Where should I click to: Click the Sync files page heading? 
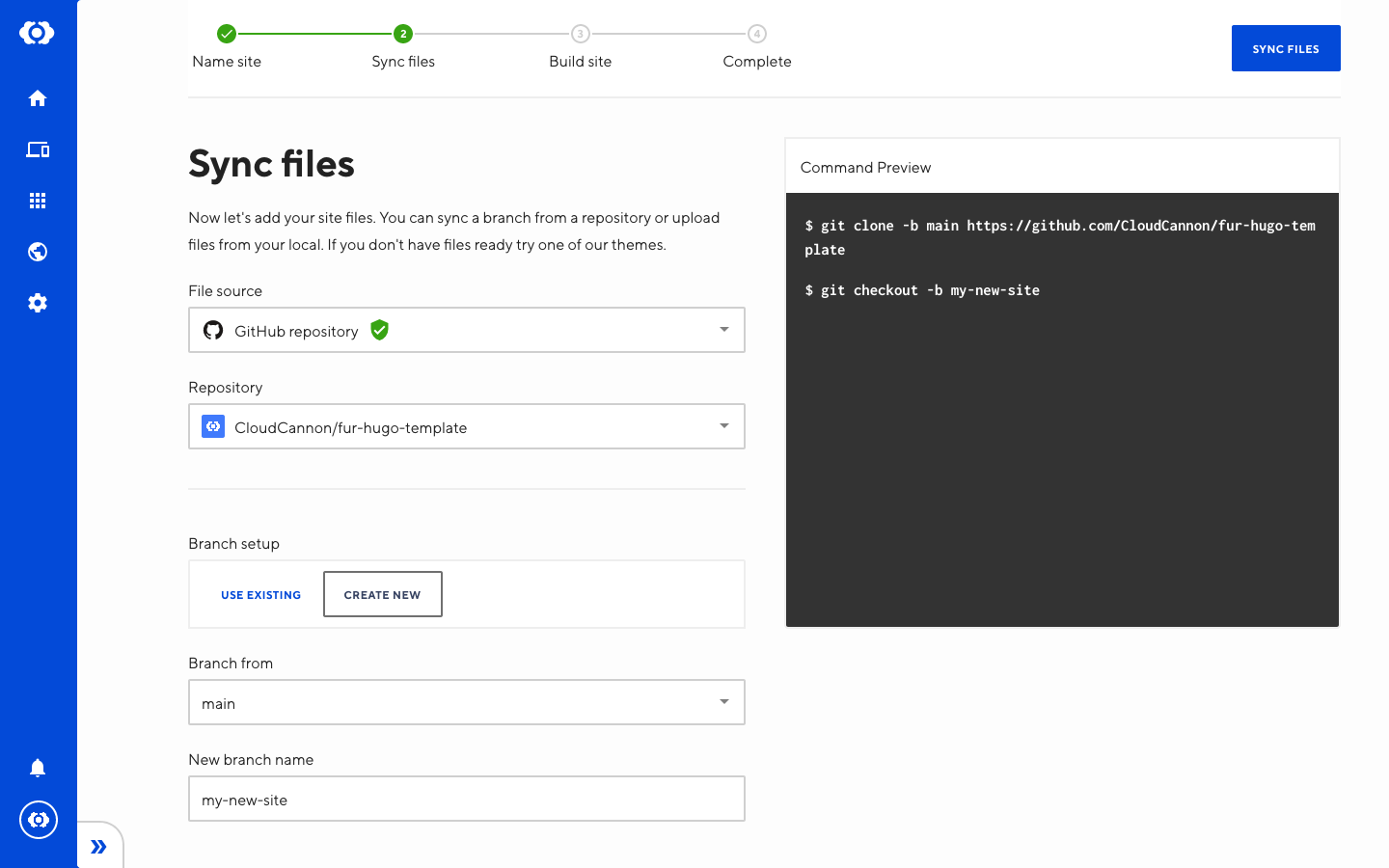(272, 164)
